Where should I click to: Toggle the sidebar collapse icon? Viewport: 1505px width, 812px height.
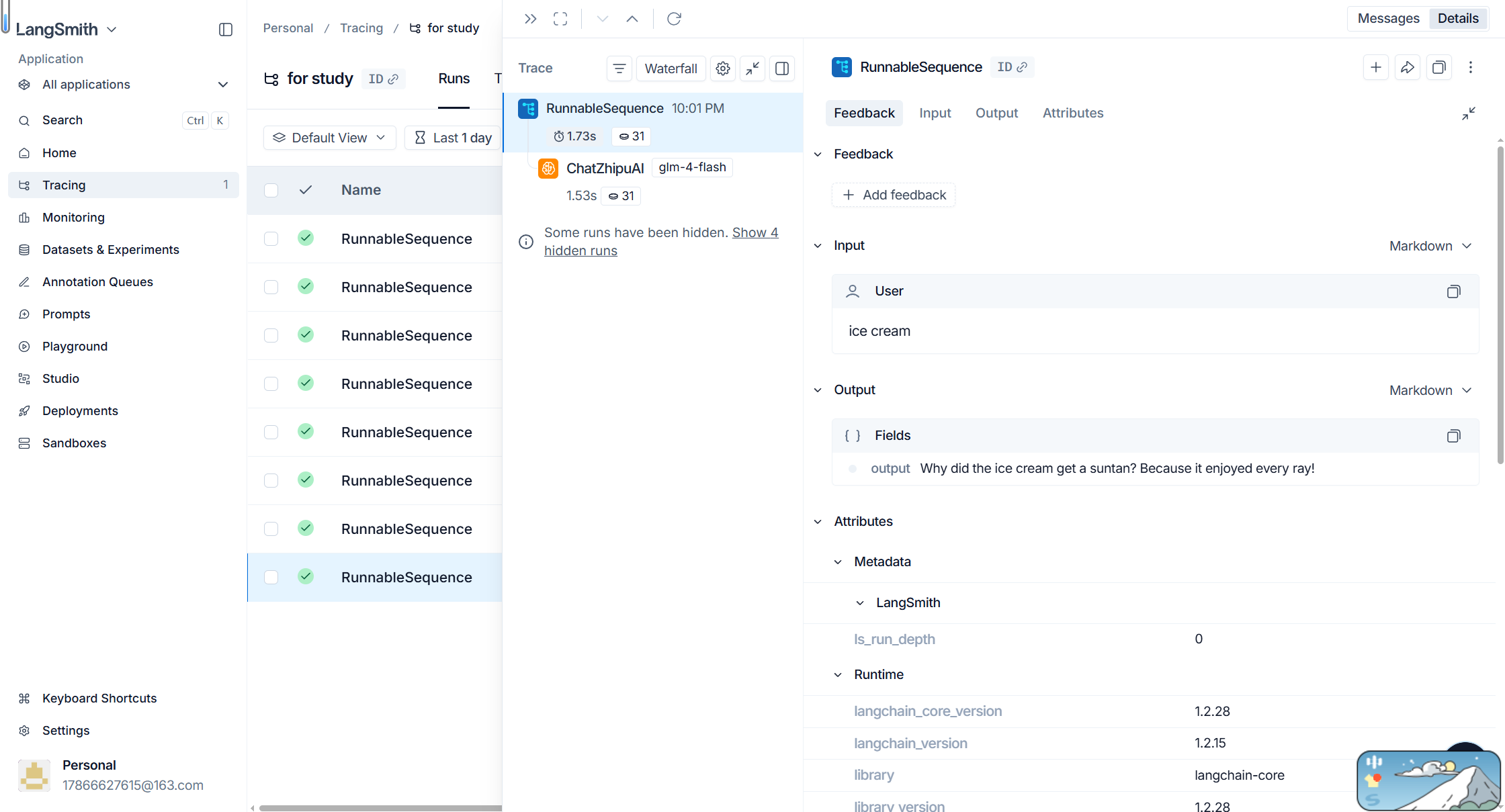point(226,30)
